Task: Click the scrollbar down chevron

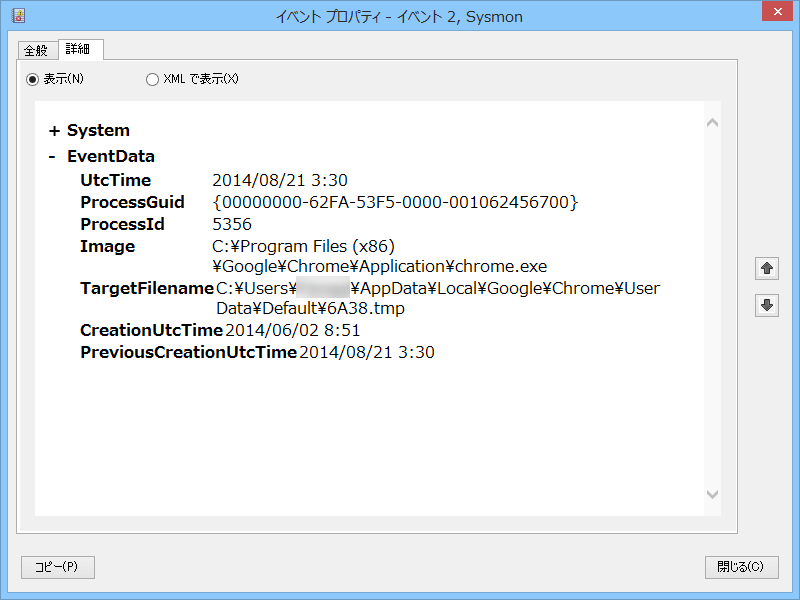Action: [x=711, y=494]
